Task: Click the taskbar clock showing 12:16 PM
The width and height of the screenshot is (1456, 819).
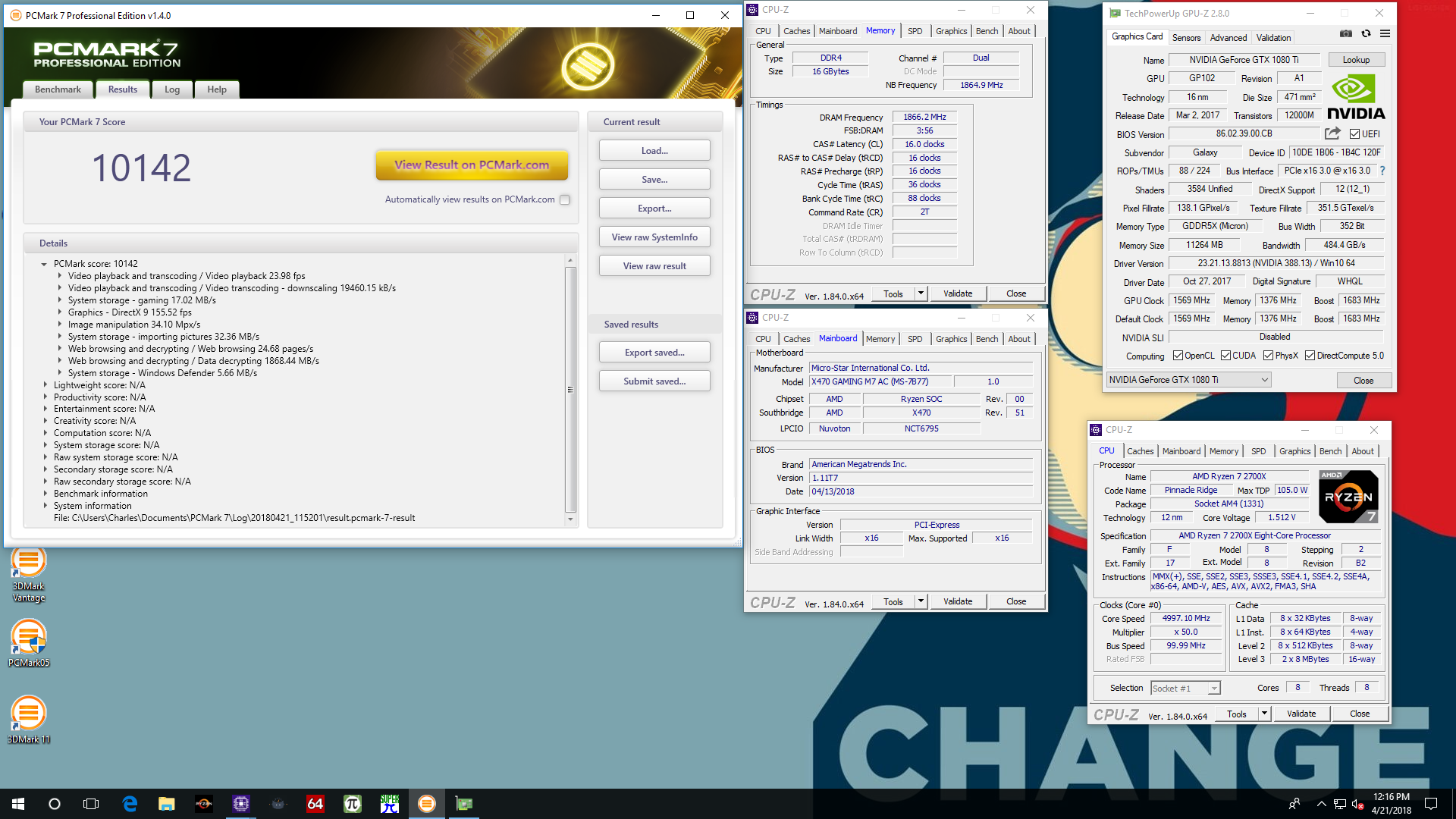Action: [1391, 804]
